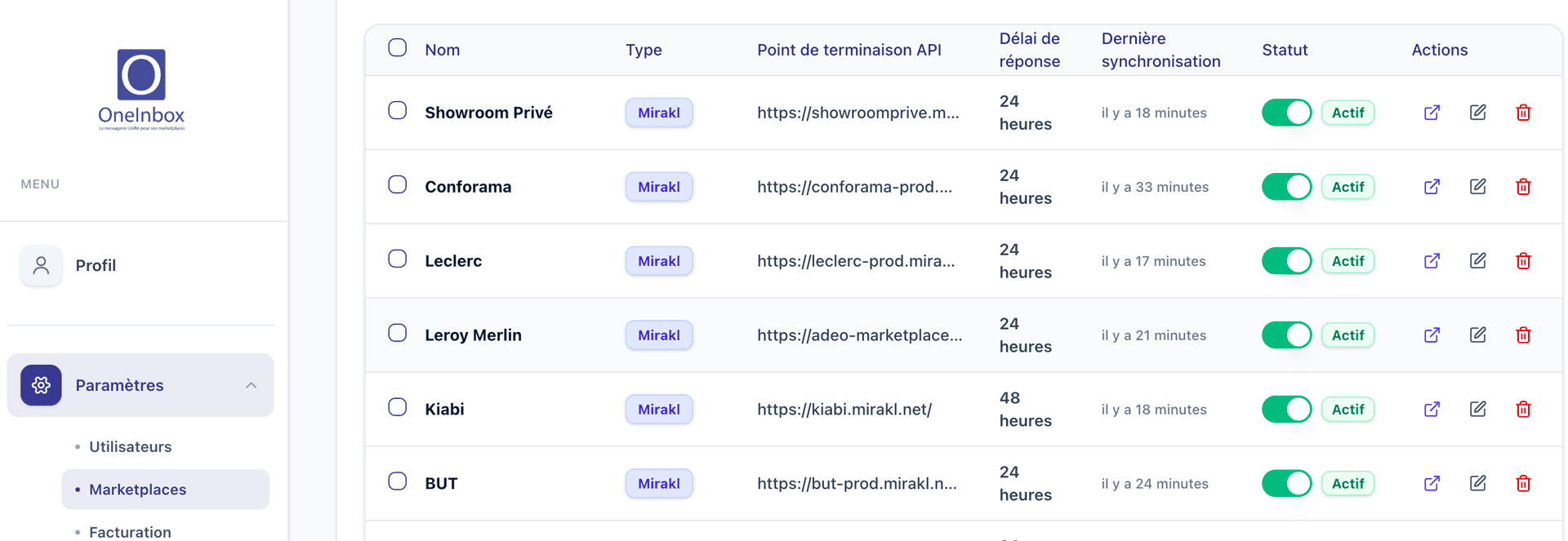Click the adeo-marketplace API URL
Viewport: 1568px width, 541px height.
tap(860, 335)
